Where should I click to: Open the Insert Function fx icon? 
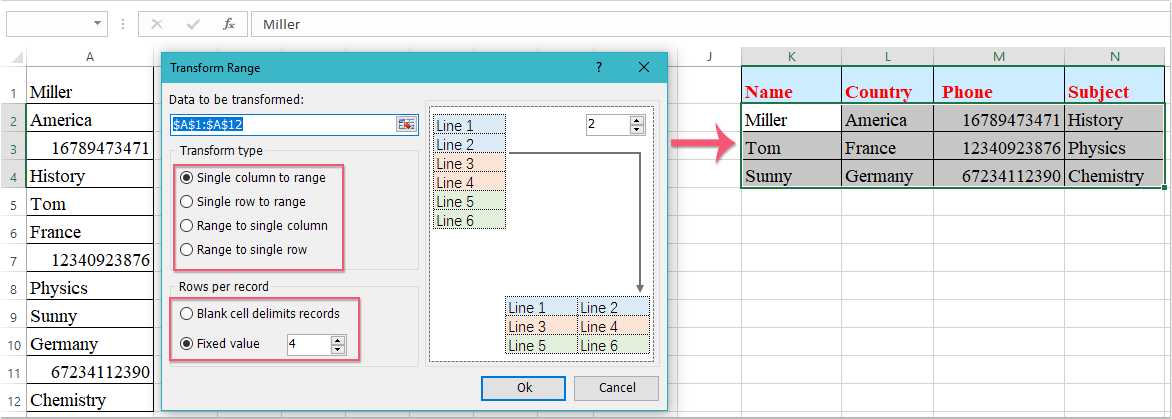(x=228, y=23)
